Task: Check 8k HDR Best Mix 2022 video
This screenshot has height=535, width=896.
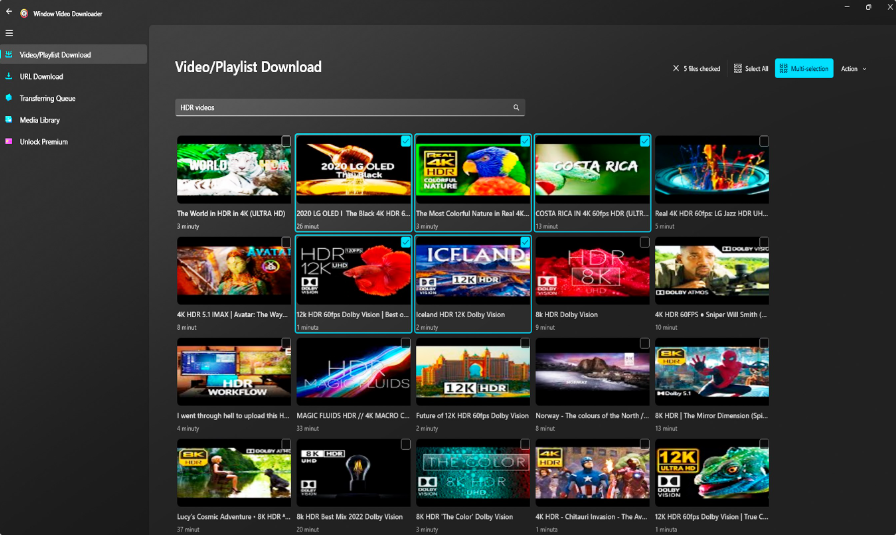Action: (405, 445)
